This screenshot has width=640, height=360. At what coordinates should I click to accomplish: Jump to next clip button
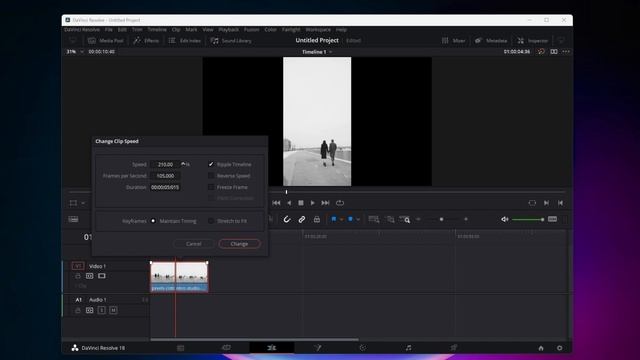pyautogui.click(x=546, y=203)
